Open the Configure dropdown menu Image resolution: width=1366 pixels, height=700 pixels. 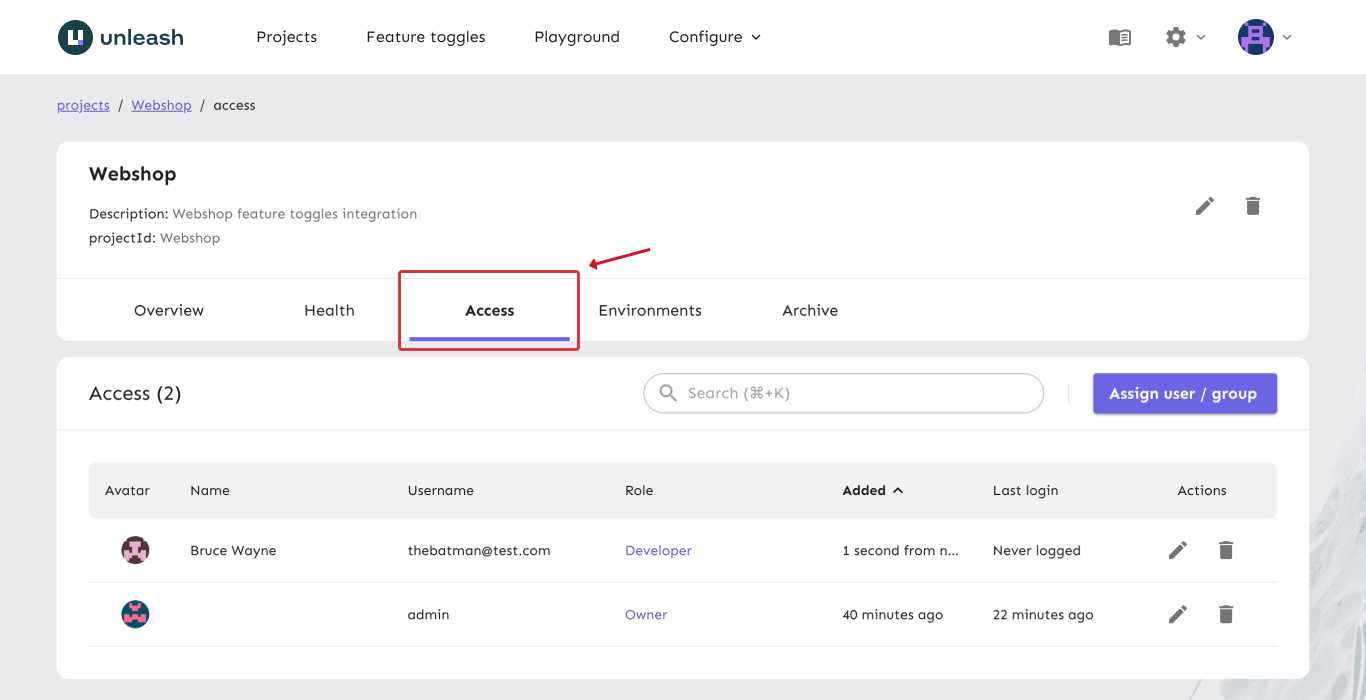pos(713,37)
